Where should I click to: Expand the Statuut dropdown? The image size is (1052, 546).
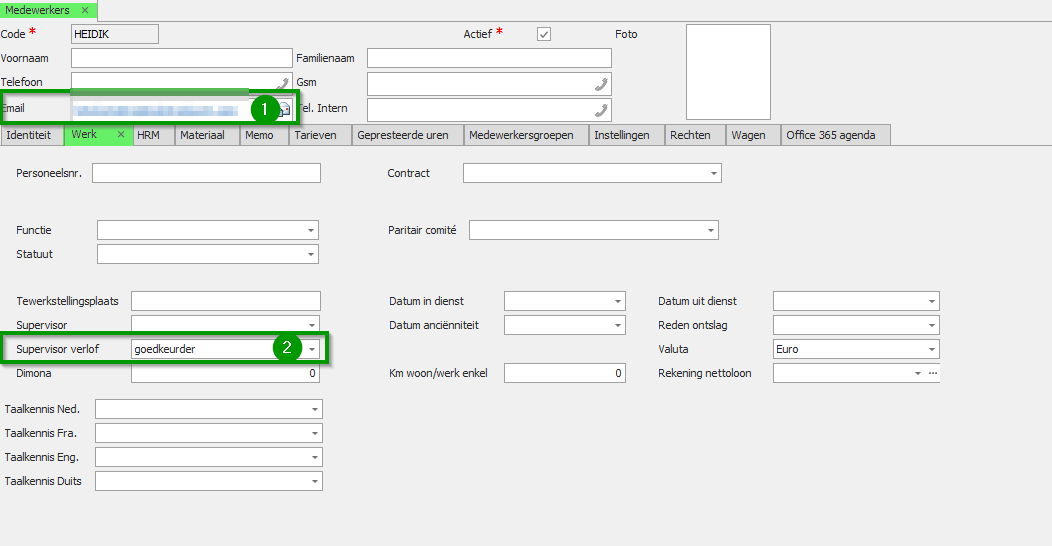(x=311, y=254)
